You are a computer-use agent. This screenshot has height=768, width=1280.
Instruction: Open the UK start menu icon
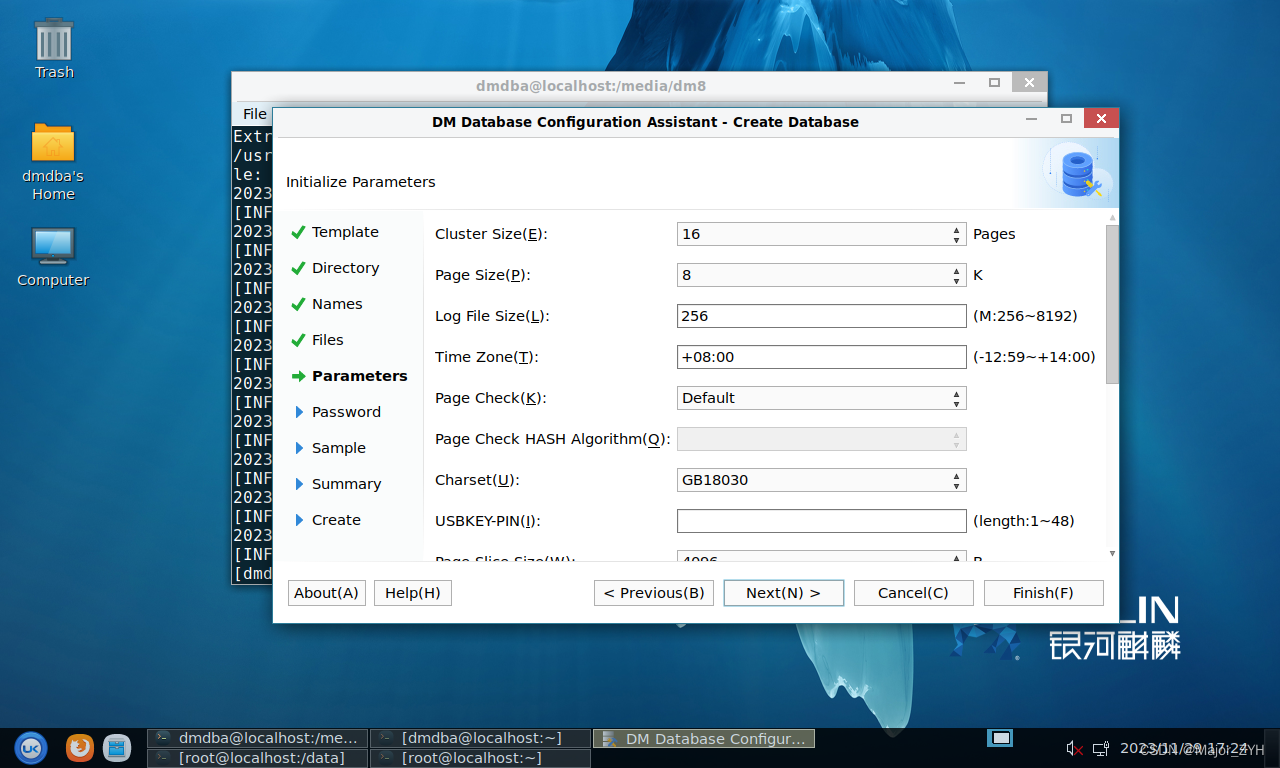(x=30, y=747)
